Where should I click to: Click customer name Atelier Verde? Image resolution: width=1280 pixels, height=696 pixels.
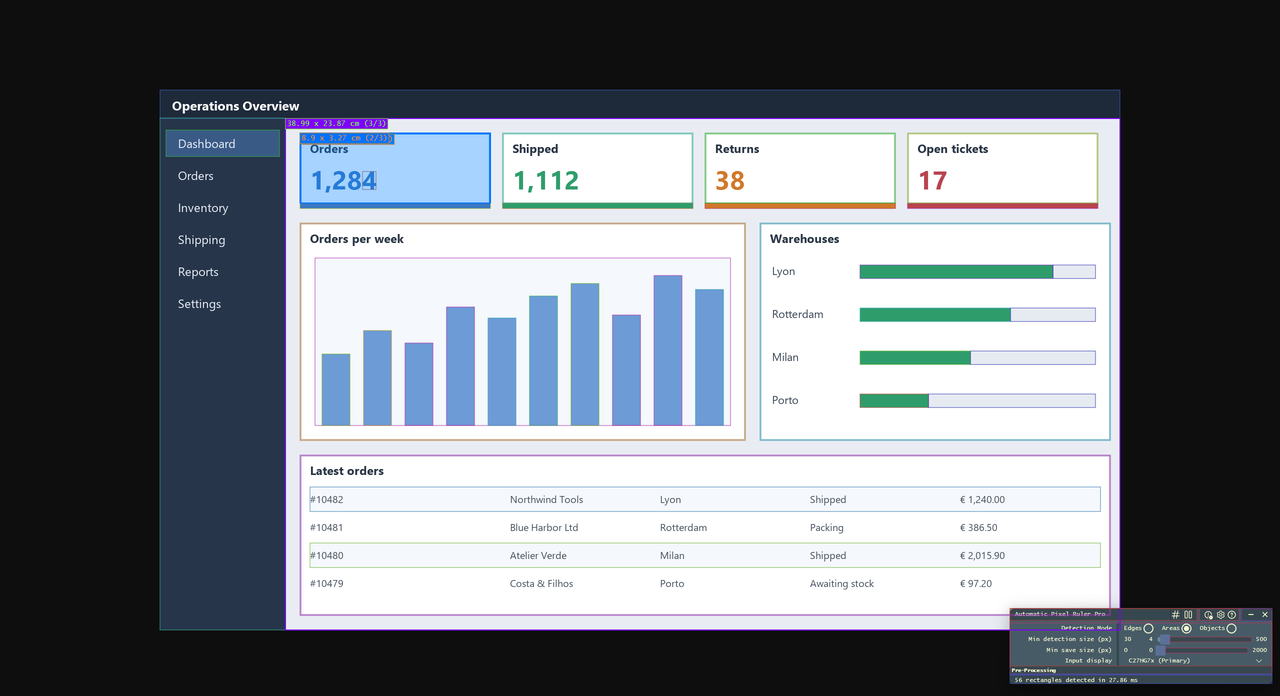538,556
